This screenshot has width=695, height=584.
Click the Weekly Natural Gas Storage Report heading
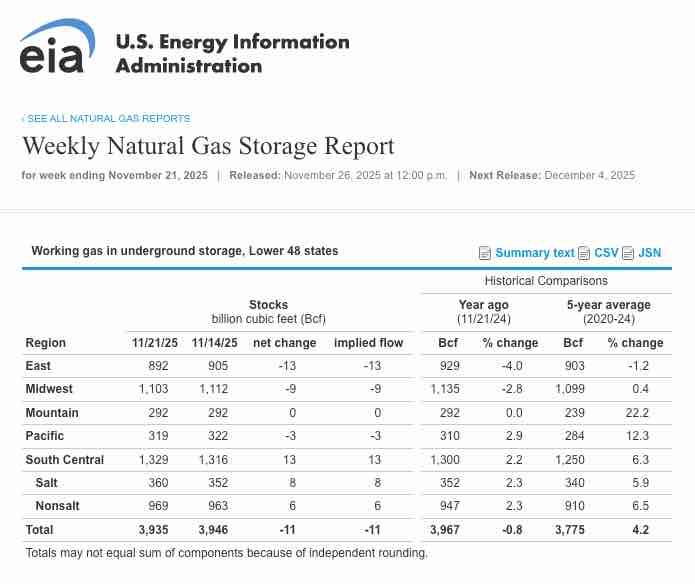point(208,146)
